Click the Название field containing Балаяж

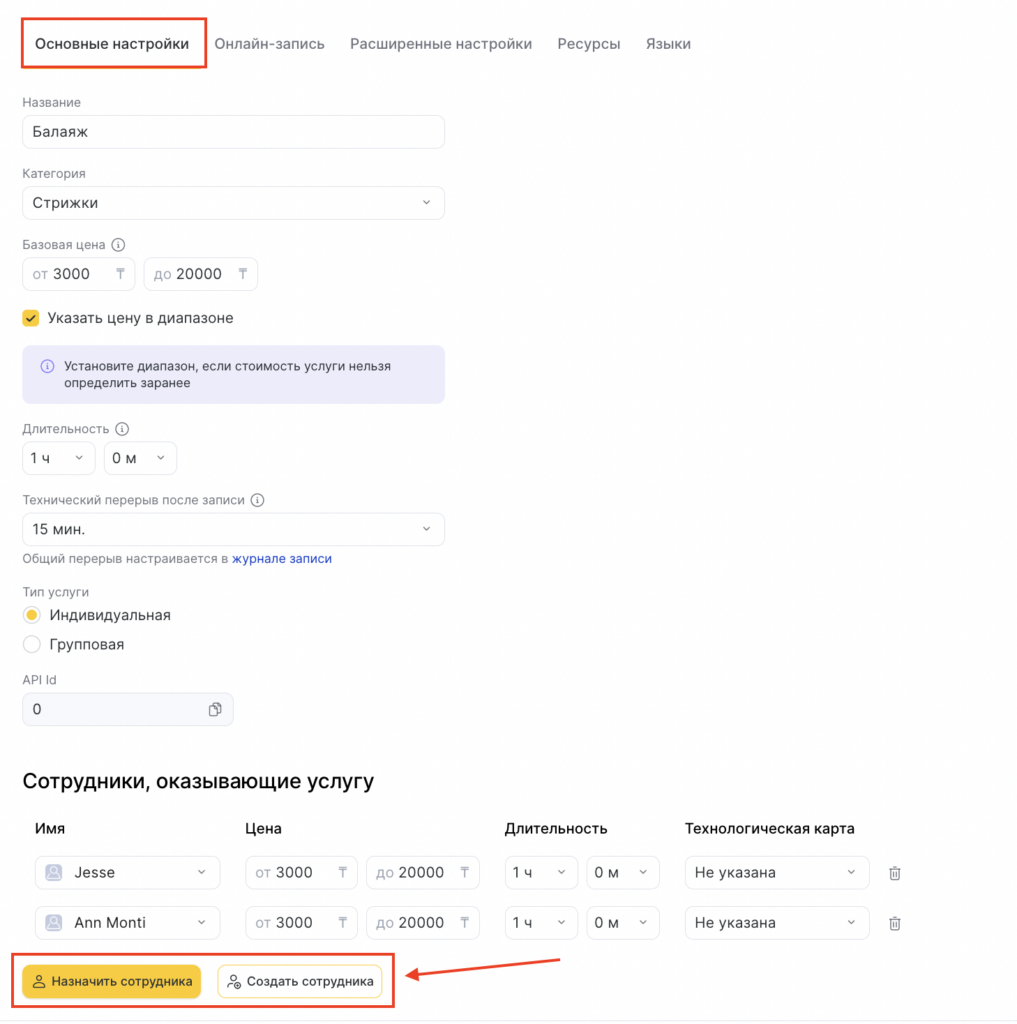(x=233, y=132)
